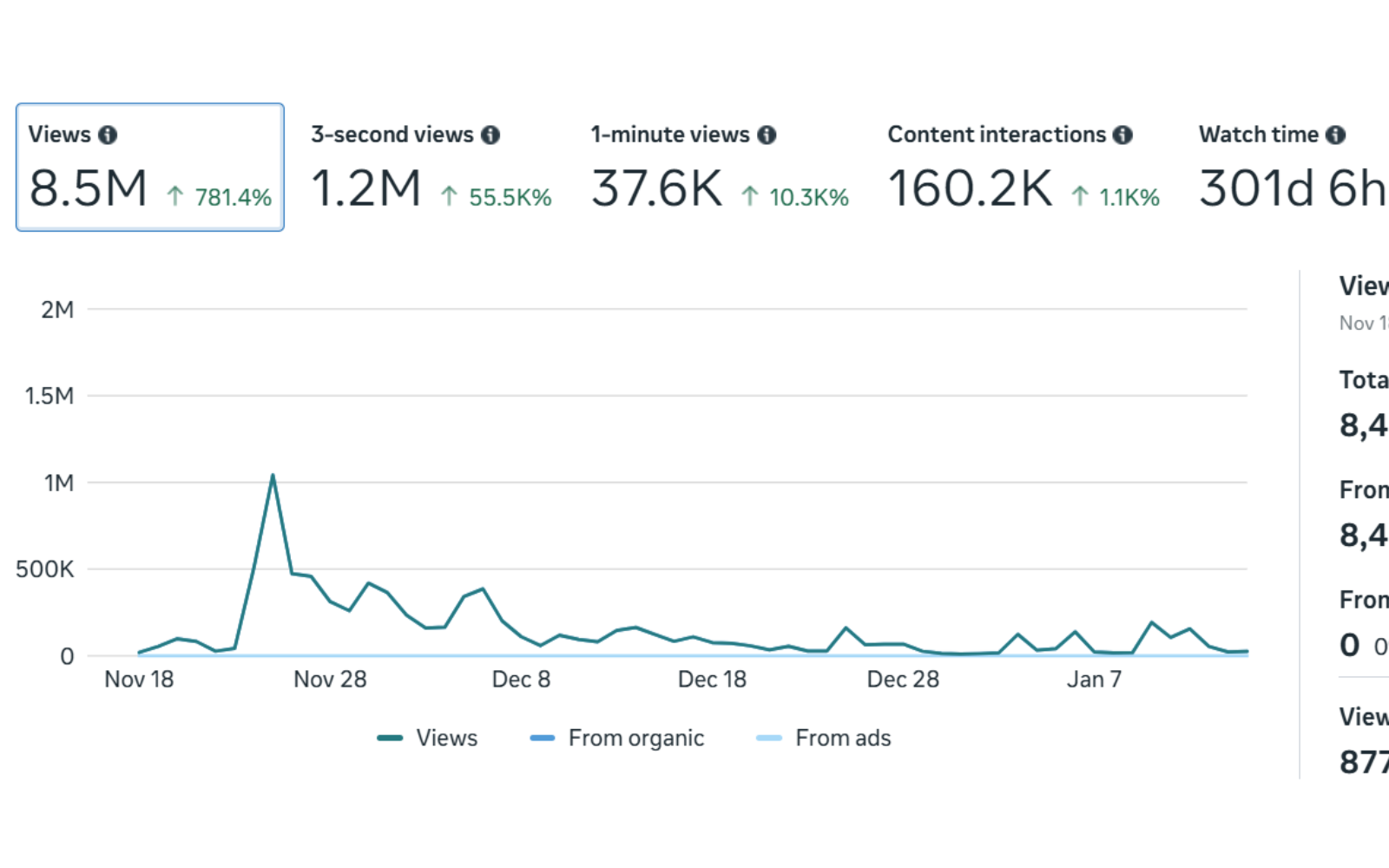Image resolution: width=1389 pixels, height=868 pixels.
Task: Select the 3-second views metric
Action: [x=431, y=168]
